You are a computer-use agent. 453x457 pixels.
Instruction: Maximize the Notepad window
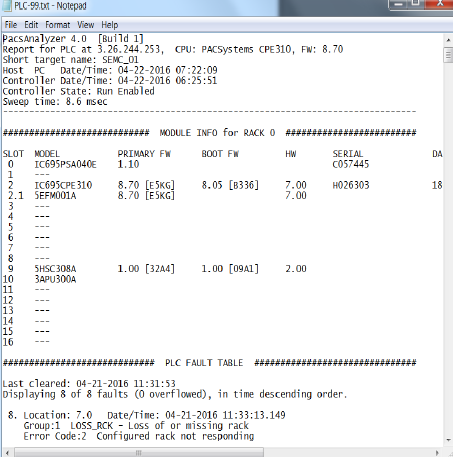(x=416, y=4)
